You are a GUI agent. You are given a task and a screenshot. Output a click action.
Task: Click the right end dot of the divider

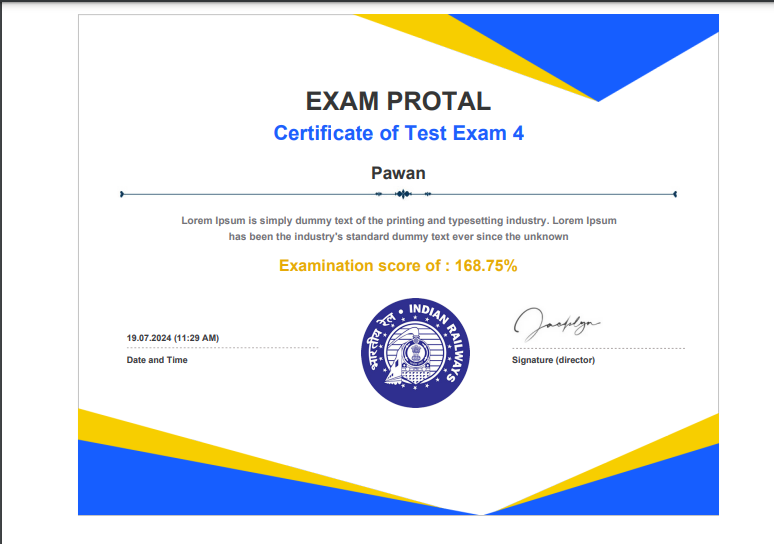point(676,194)
